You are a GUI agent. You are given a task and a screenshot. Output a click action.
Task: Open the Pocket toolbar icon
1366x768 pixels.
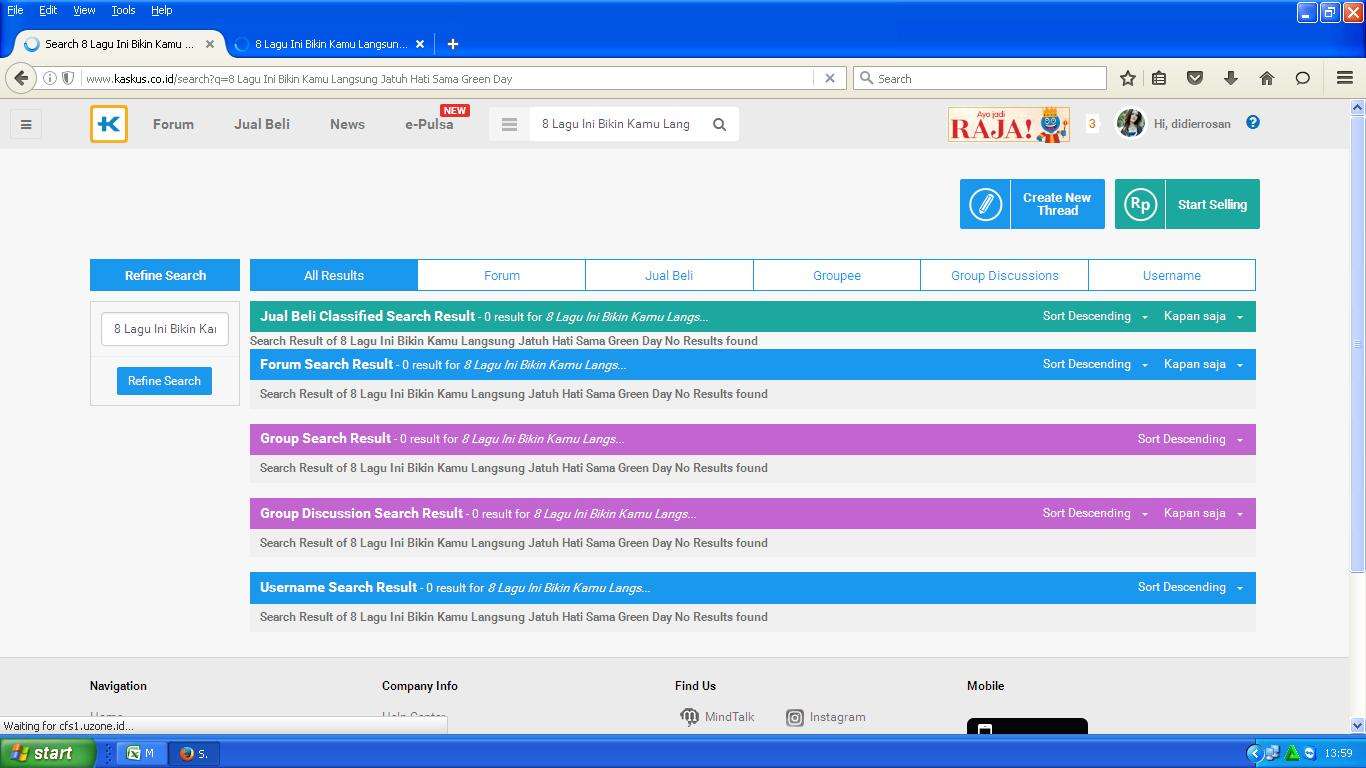1194,78
